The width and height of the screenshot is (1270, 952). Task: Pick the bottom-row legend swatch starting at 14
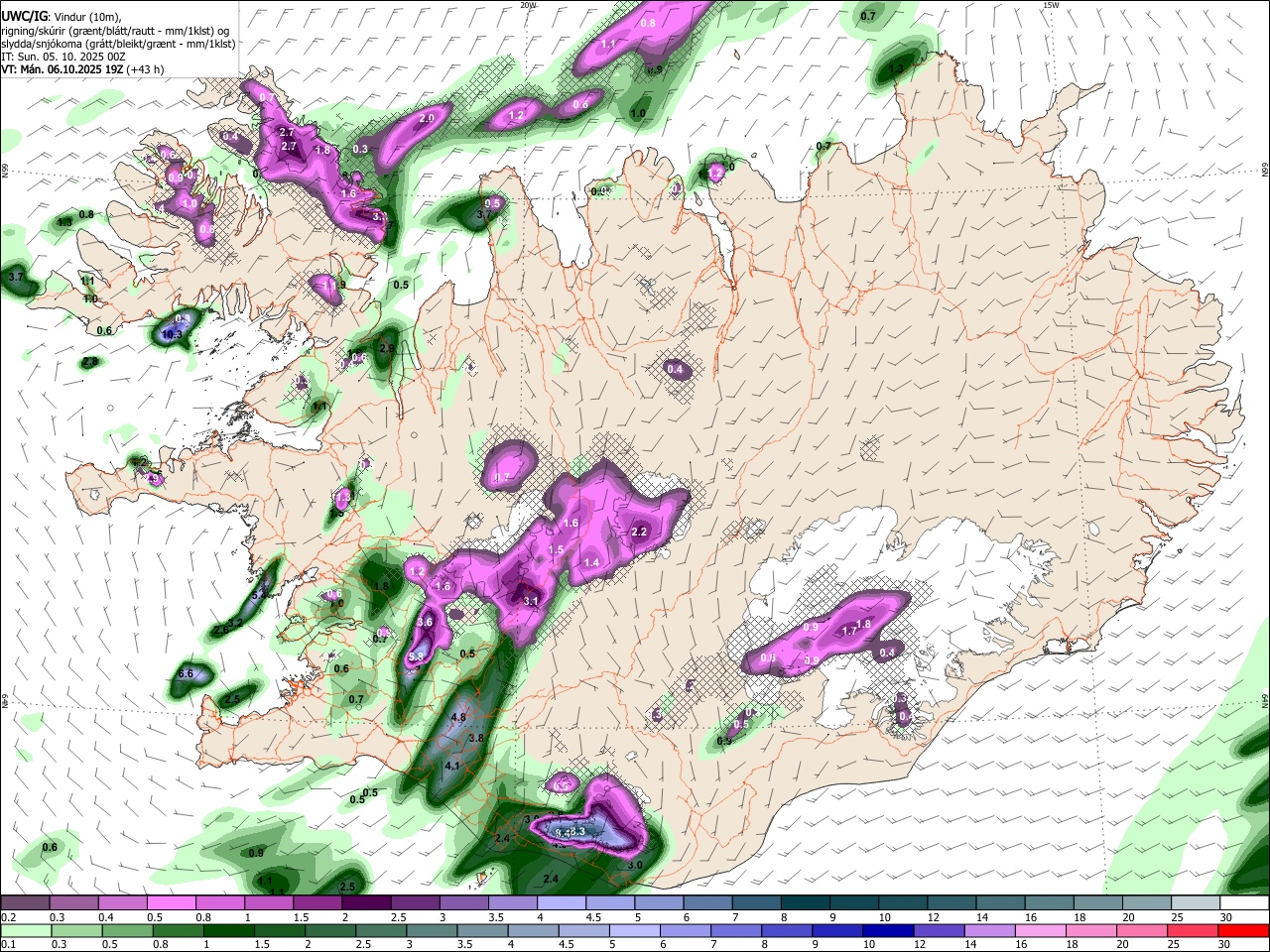coord(988,930)
